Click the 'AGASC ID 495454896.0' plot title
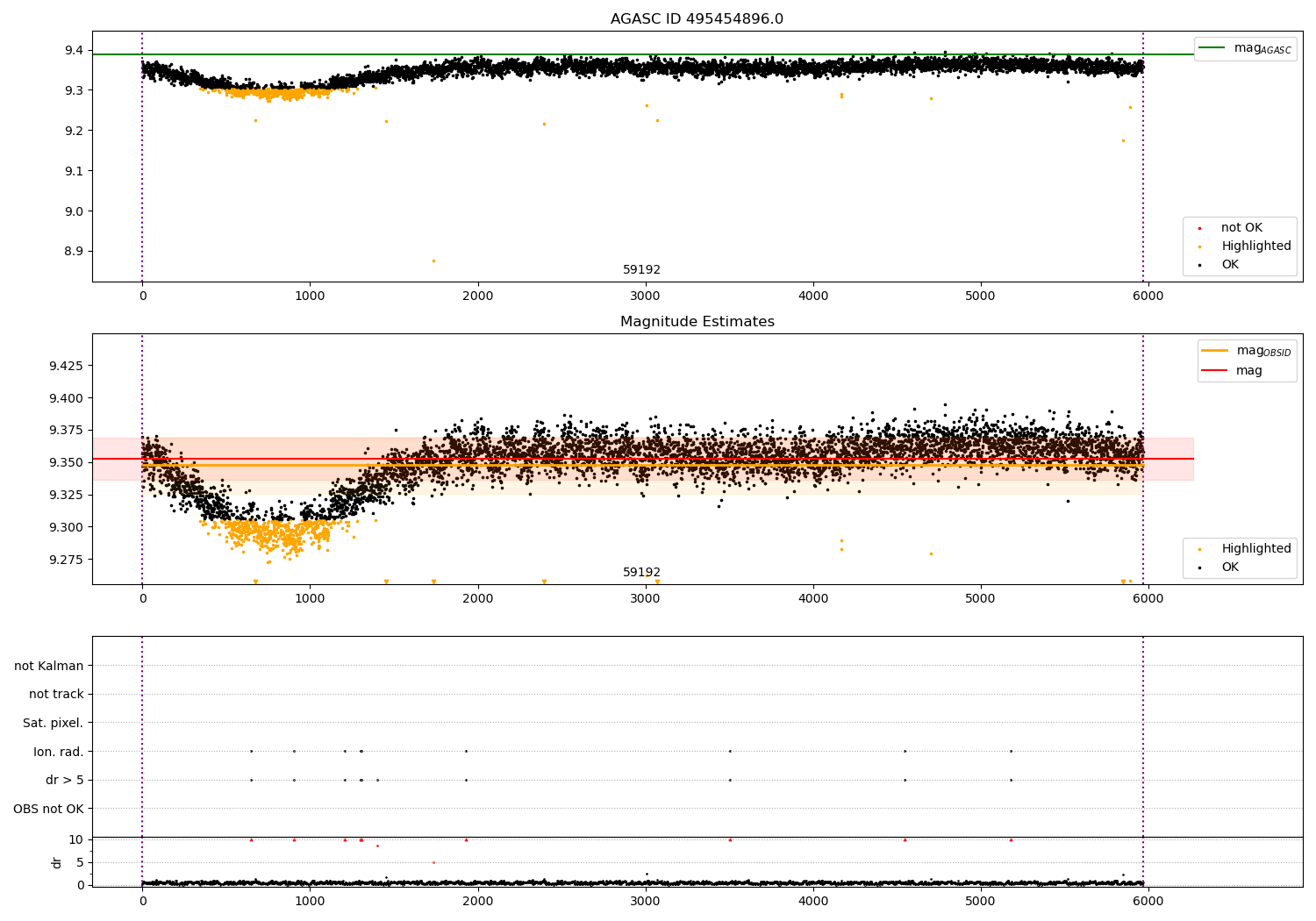1316x921 pixels. click(x=697, y=19)
